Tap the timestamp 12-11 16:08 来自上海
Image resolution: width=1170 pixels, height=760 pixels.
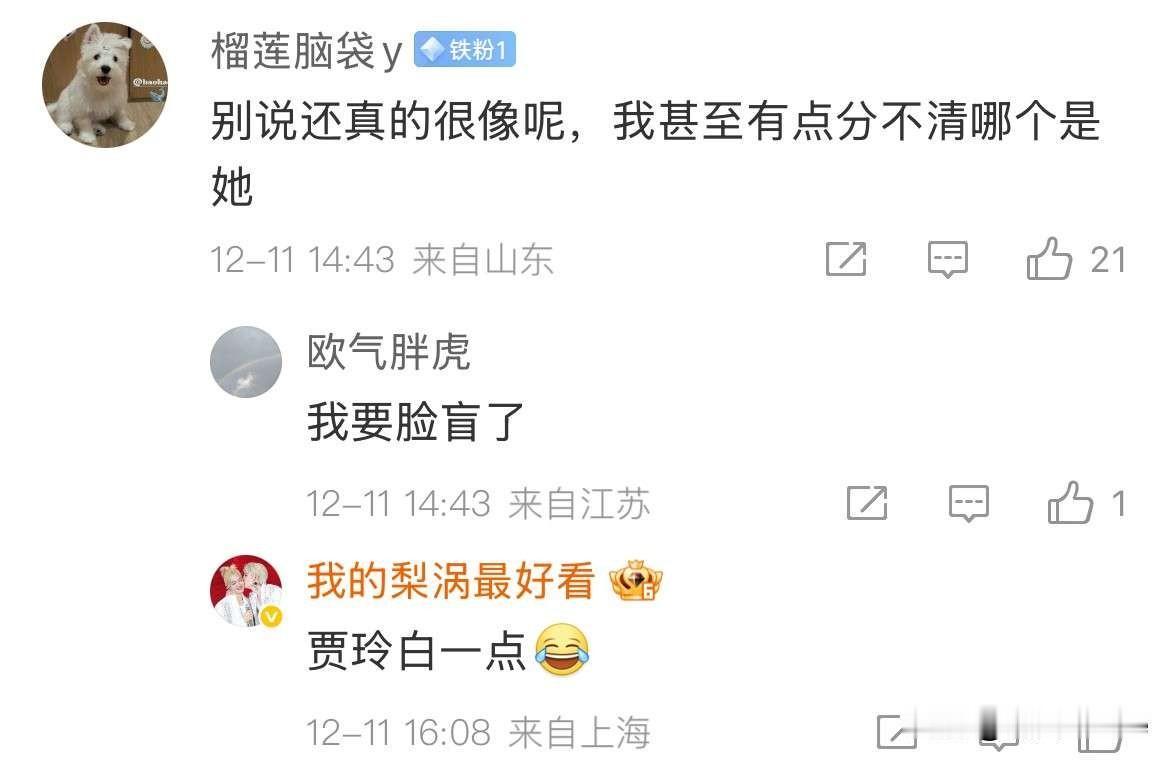(478, 732)
